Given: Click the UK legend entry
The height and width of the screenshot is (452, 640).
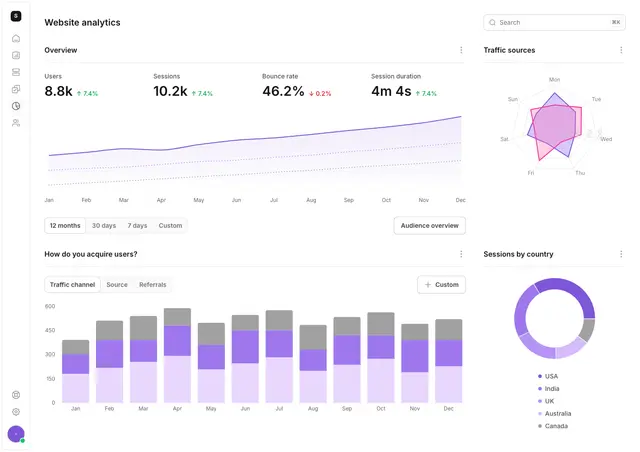Looking at the screenshot, I should coord(546,401).
